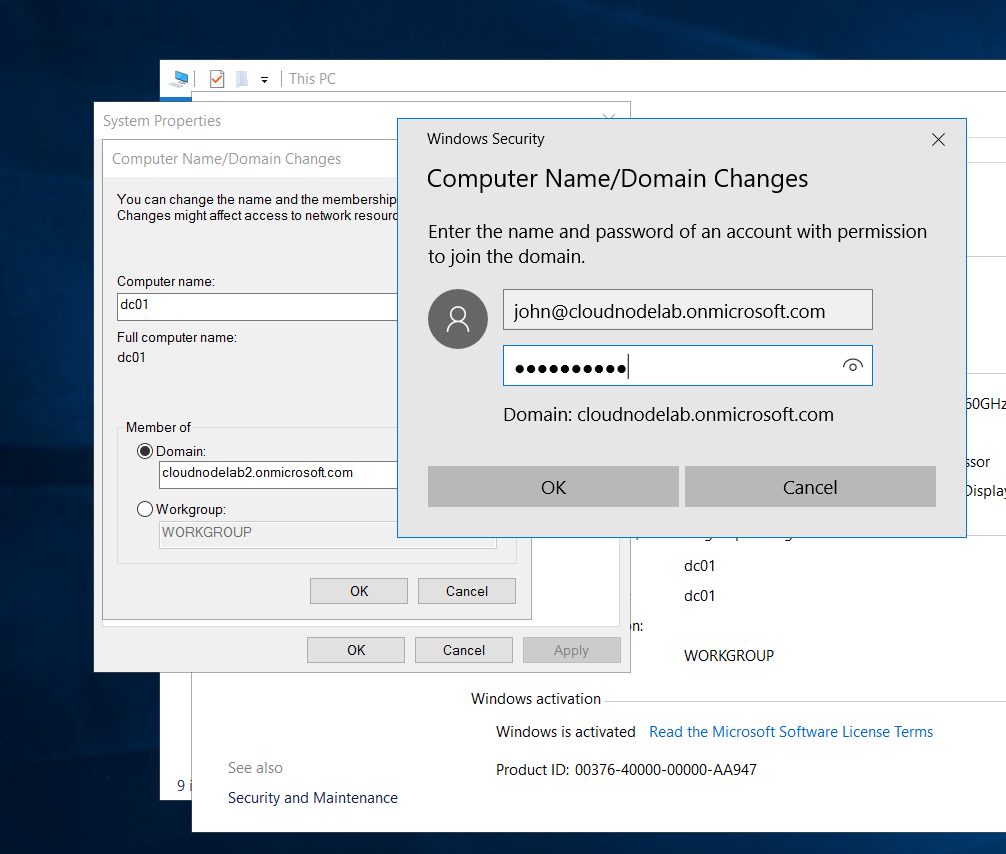Click the Product ID 00376-40000-00000-AA947 text
Viewport: 1006px width, 854px height.
[x=626, y=769]
